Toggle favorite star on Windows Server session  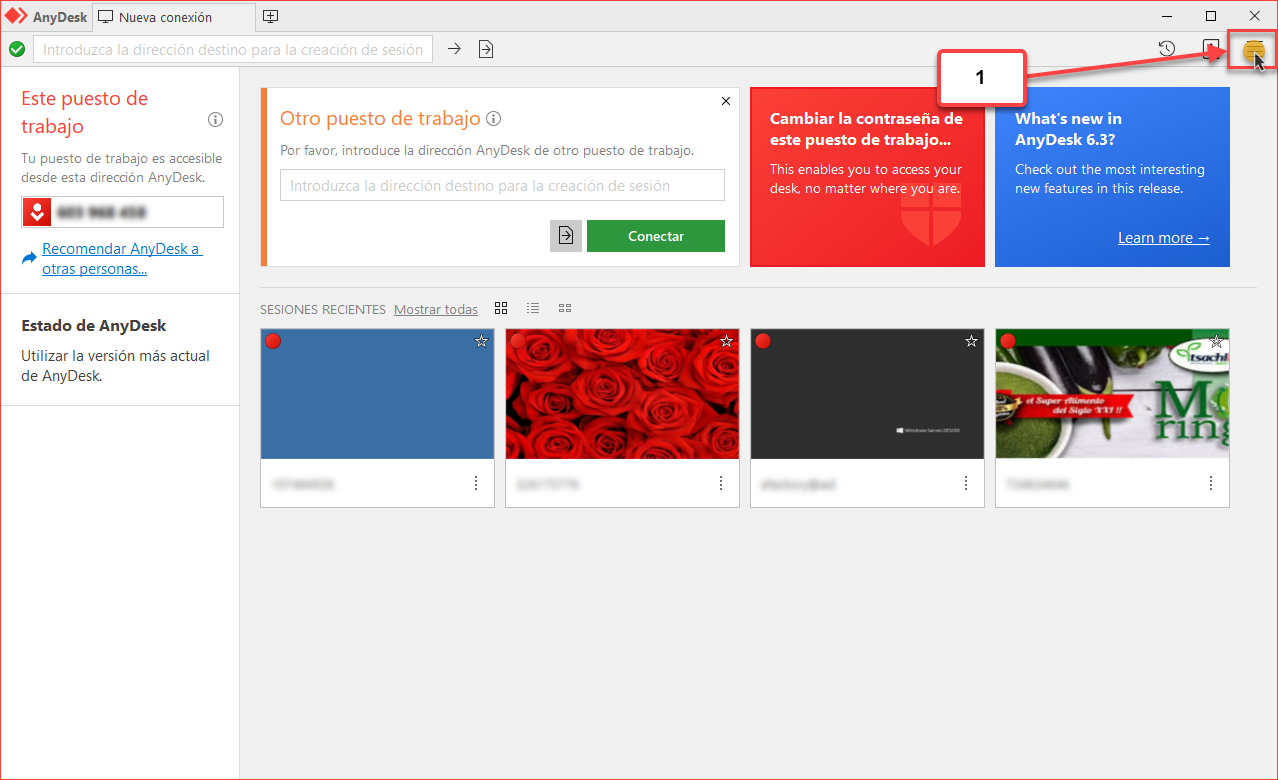[971, 341]
